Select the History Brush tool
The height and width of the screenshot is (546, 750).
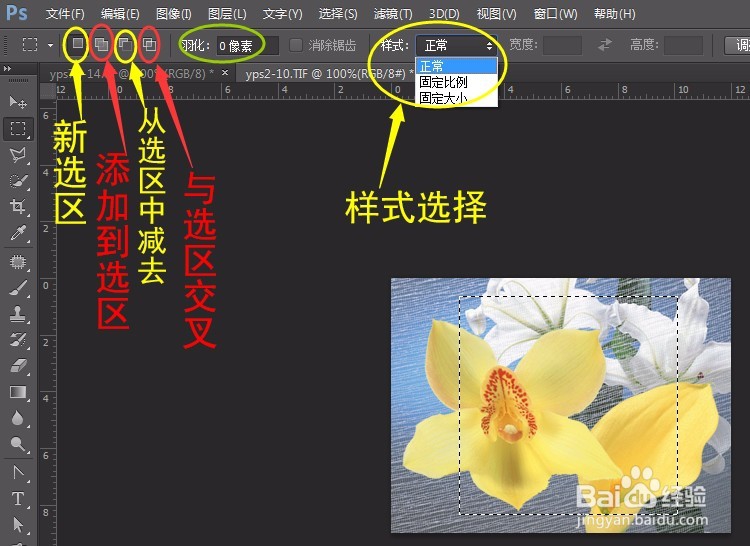[x=18, y=340]
